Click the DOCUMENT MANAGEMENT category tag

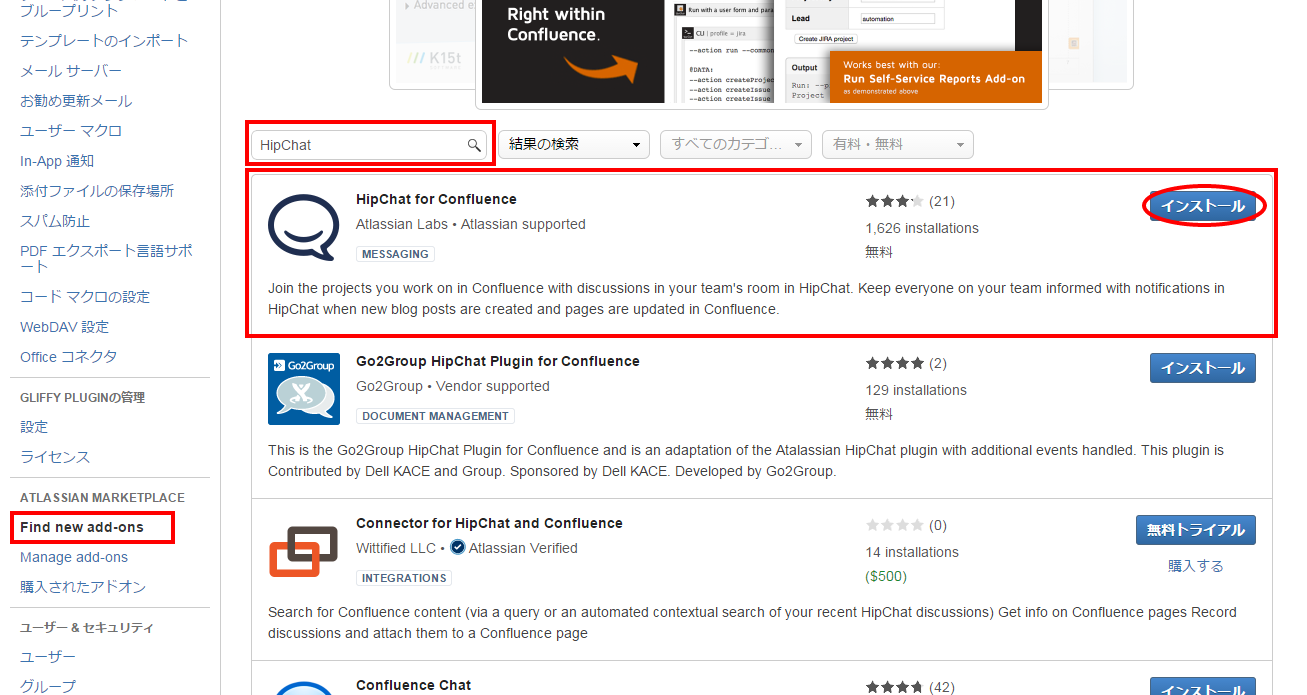435,416
